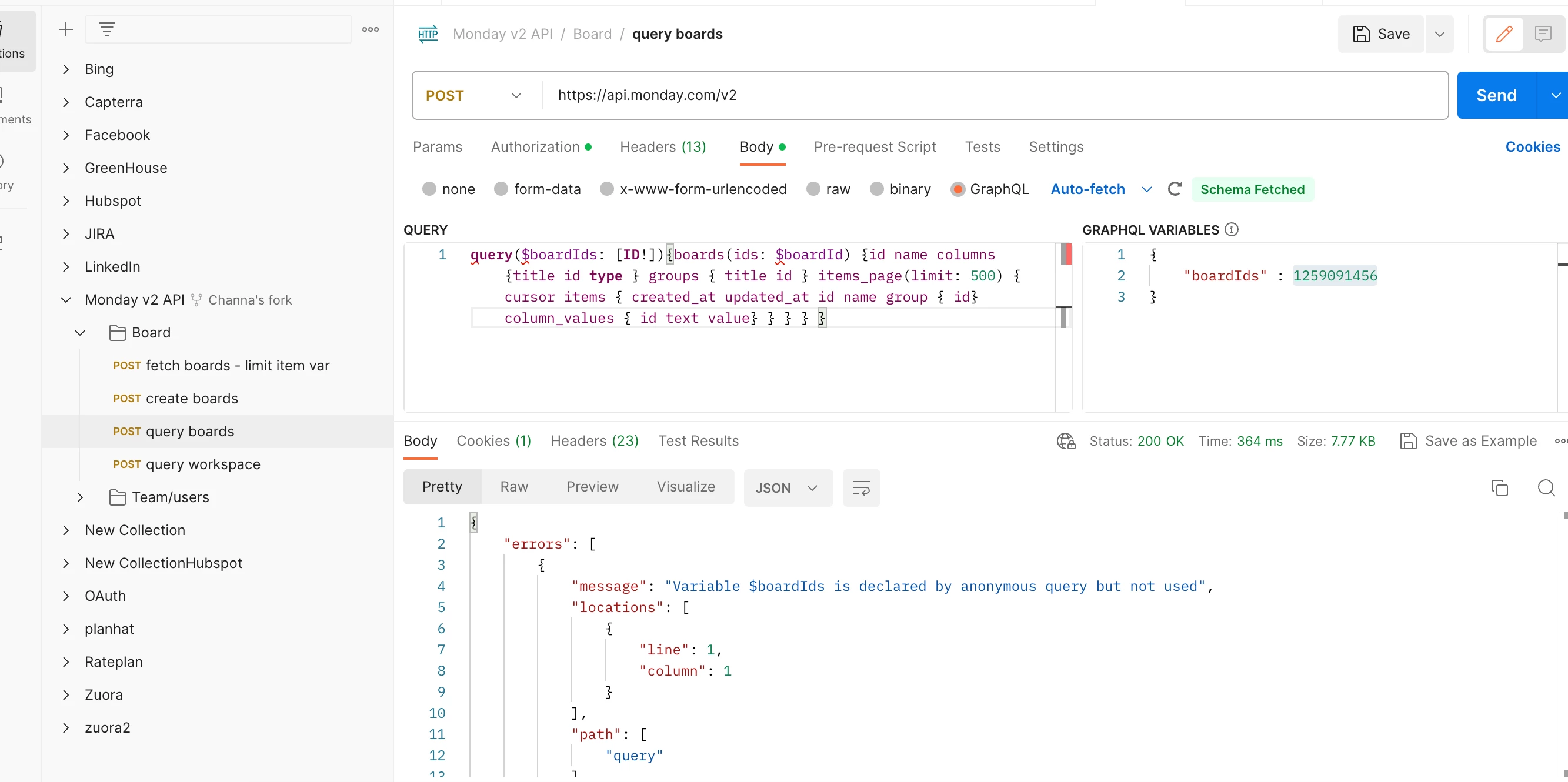The height and width of the screenshot is (782, 1568).
Task: Switch to the Authorization tab
Action: pos(541,146)
